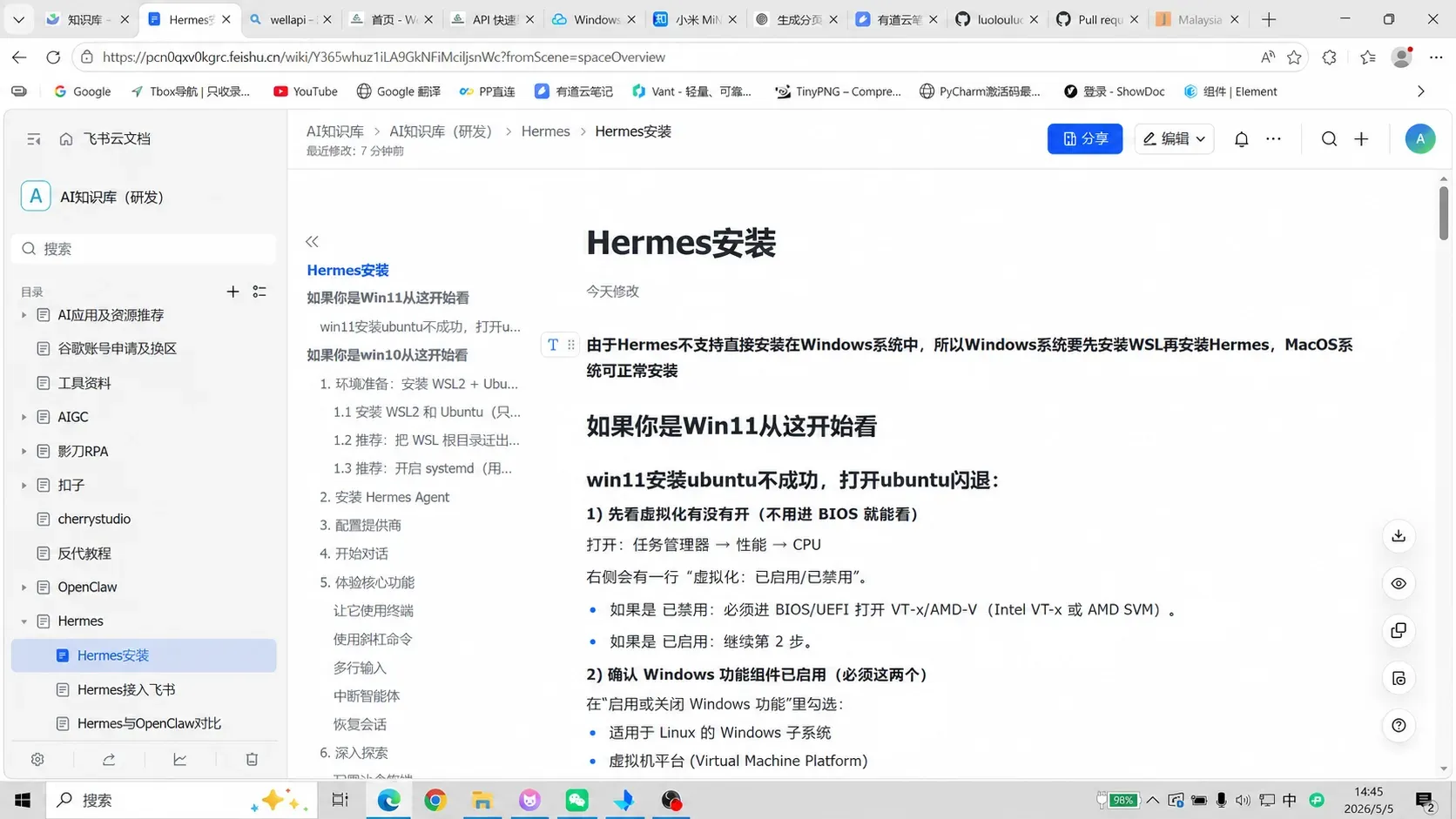Jump to outline item 2. 安装 Hermes Agent
This screenshot has height=819, width=1456.
384,497
